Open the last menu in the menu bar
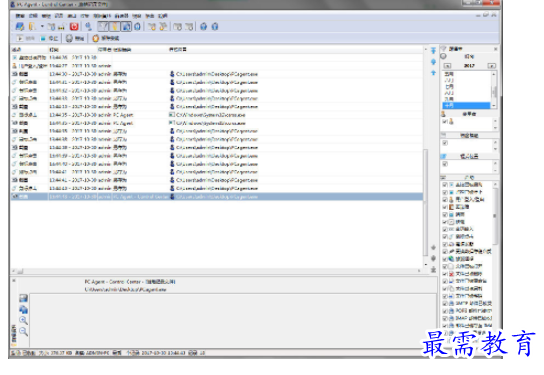This screenshot has width=544, height=375. 163,16
